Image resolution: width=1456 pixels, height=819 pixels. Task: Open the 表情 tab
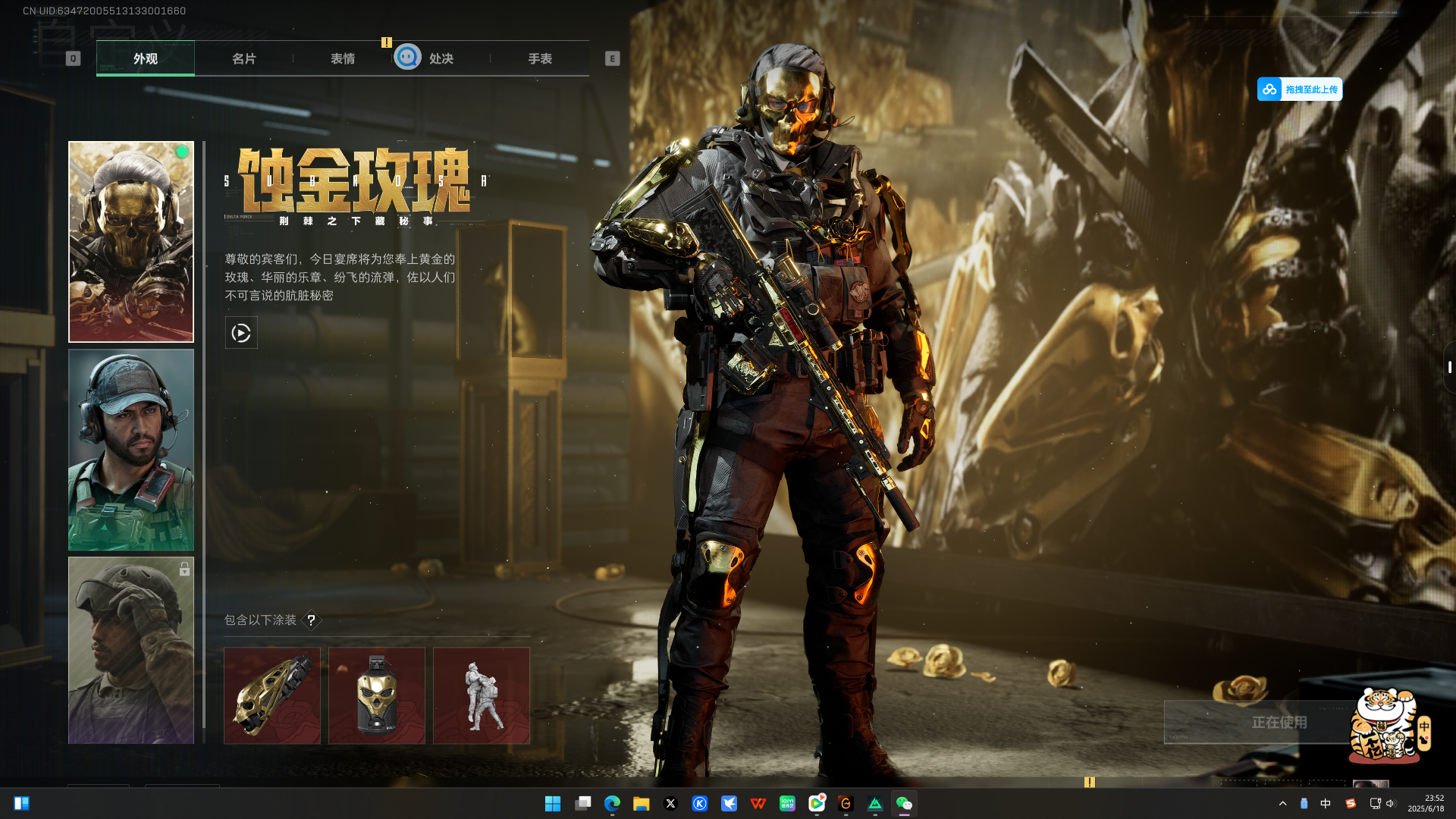[343, 58]
